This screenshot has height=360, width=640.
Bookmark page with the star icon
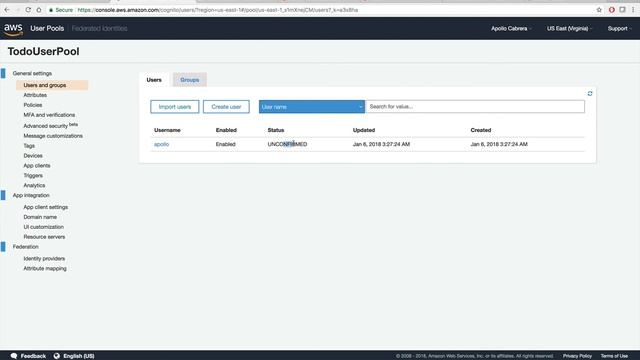click(x=599, y=10)
